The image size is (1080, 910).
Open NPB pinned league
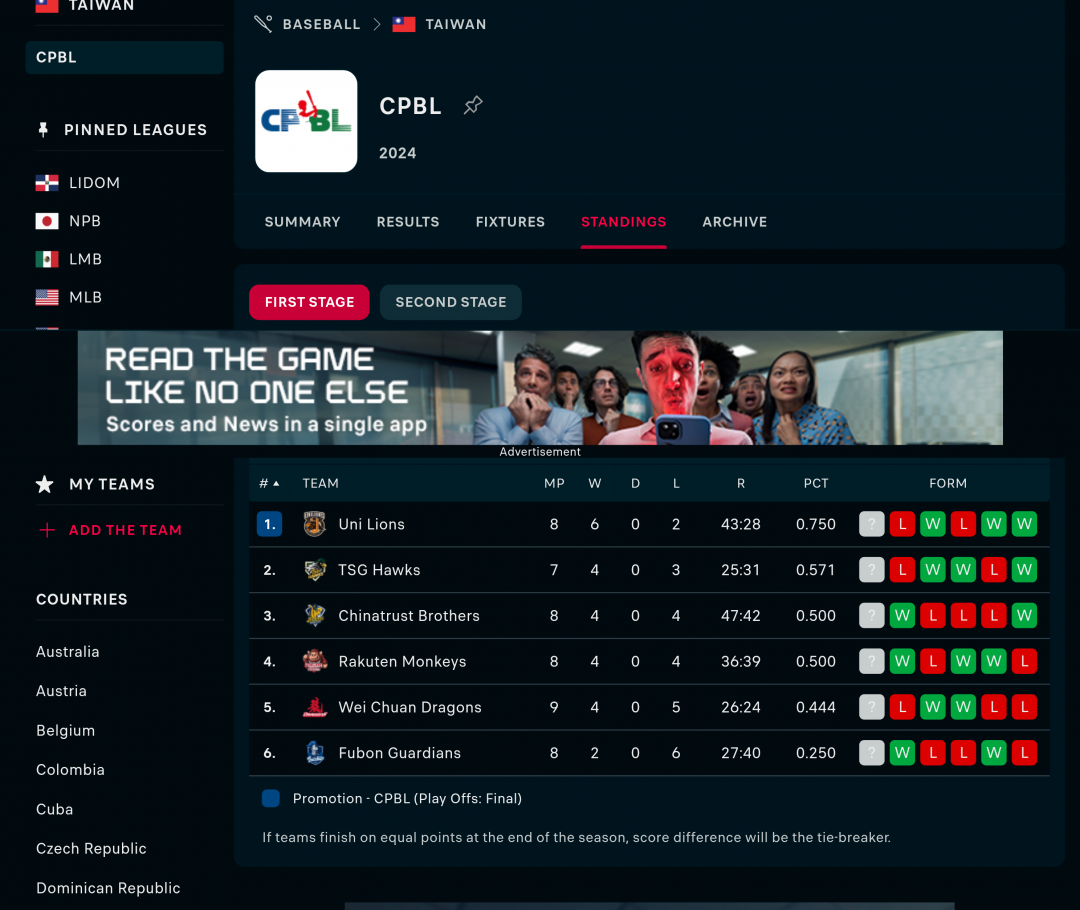pos(85,221)
